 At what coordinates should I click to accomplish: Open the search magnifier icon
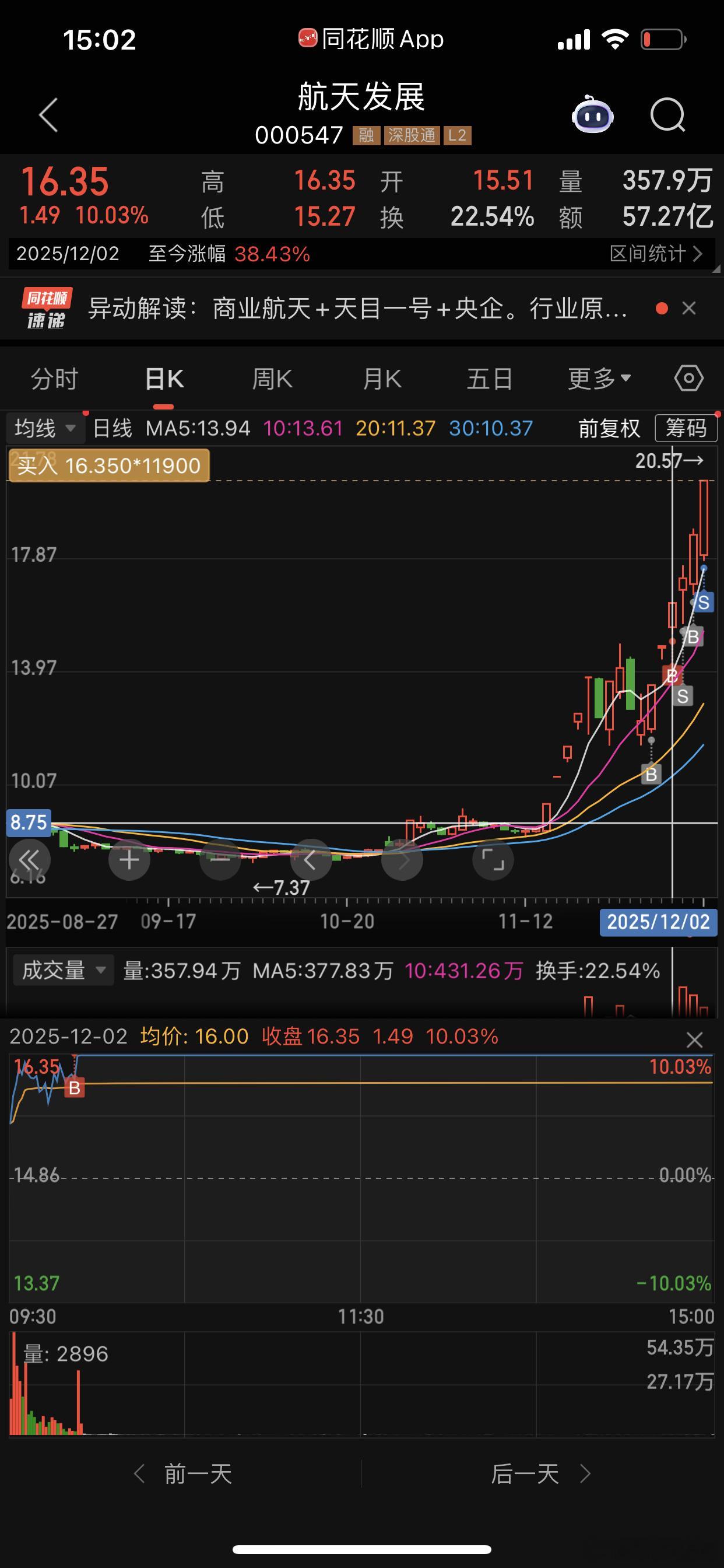pyautogui.click(x=667, y=114)
